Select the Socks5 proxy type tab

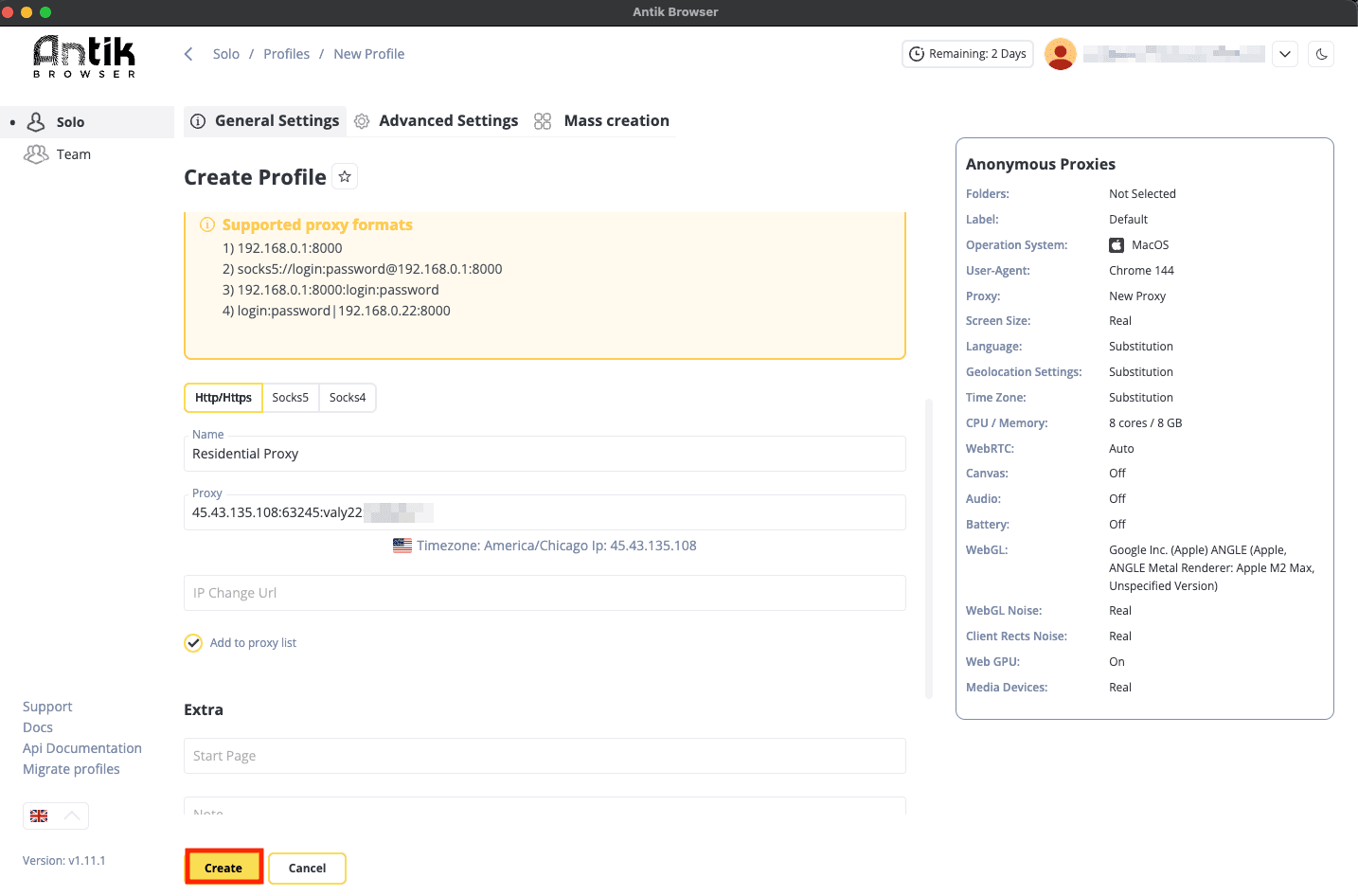click(291, 397)
